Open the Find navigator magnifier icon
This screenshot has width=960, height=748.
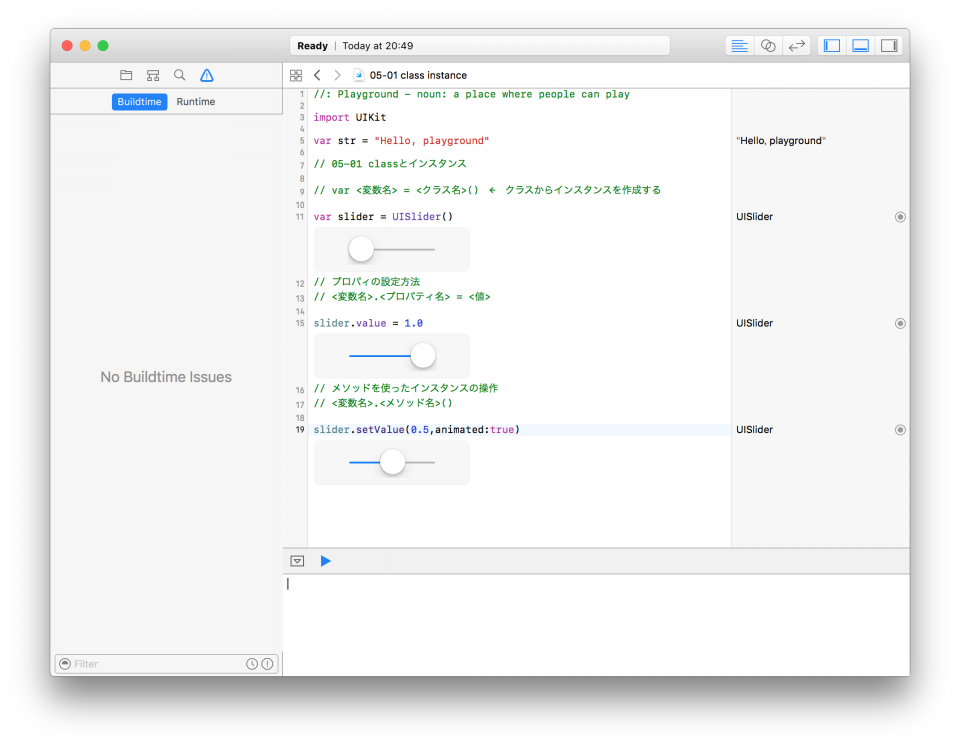tap(180, 75)
